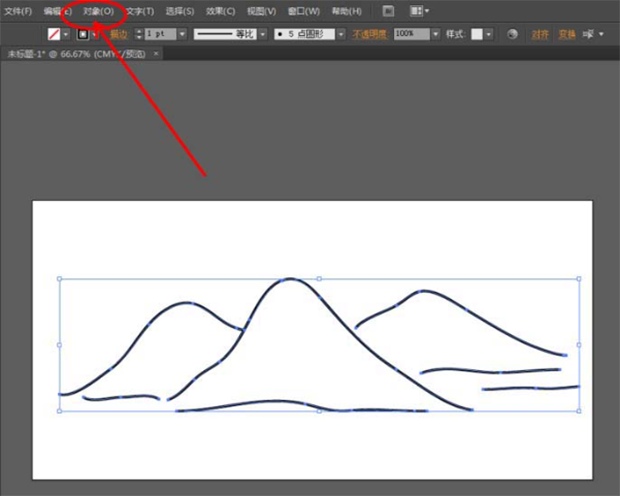Click the 100% opacity field
The height and width of the screenshot is (496, 620).
click(x=412, y=34)
